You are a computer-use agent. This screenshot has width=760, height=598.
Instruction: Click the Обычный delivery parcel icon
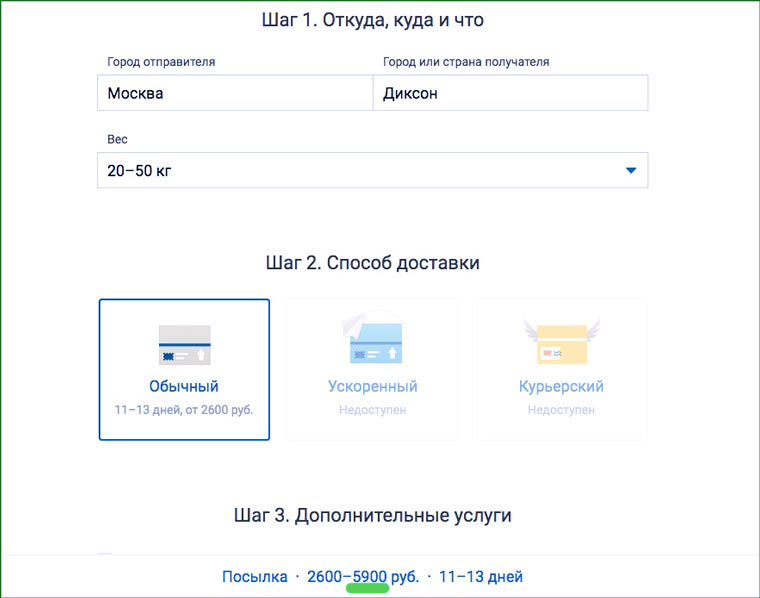tap(184, 345)
